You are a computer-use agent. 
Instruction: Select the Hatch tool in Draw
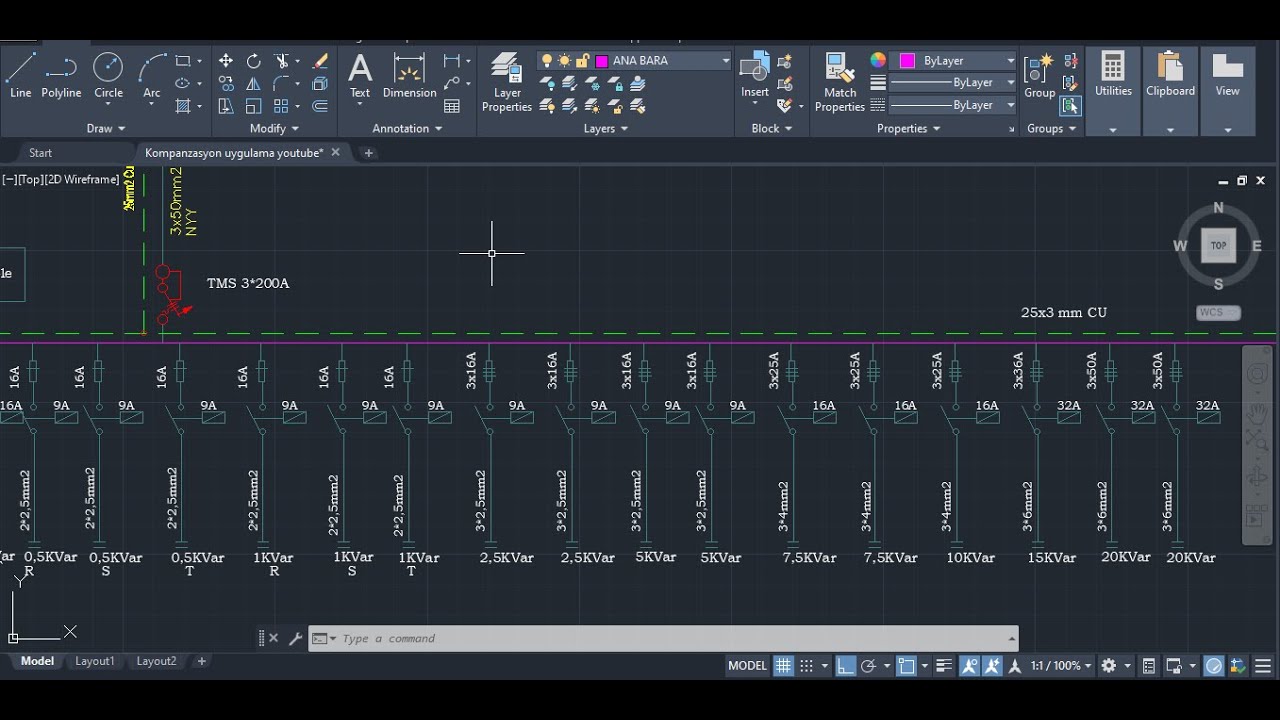(x=183, y=106)
